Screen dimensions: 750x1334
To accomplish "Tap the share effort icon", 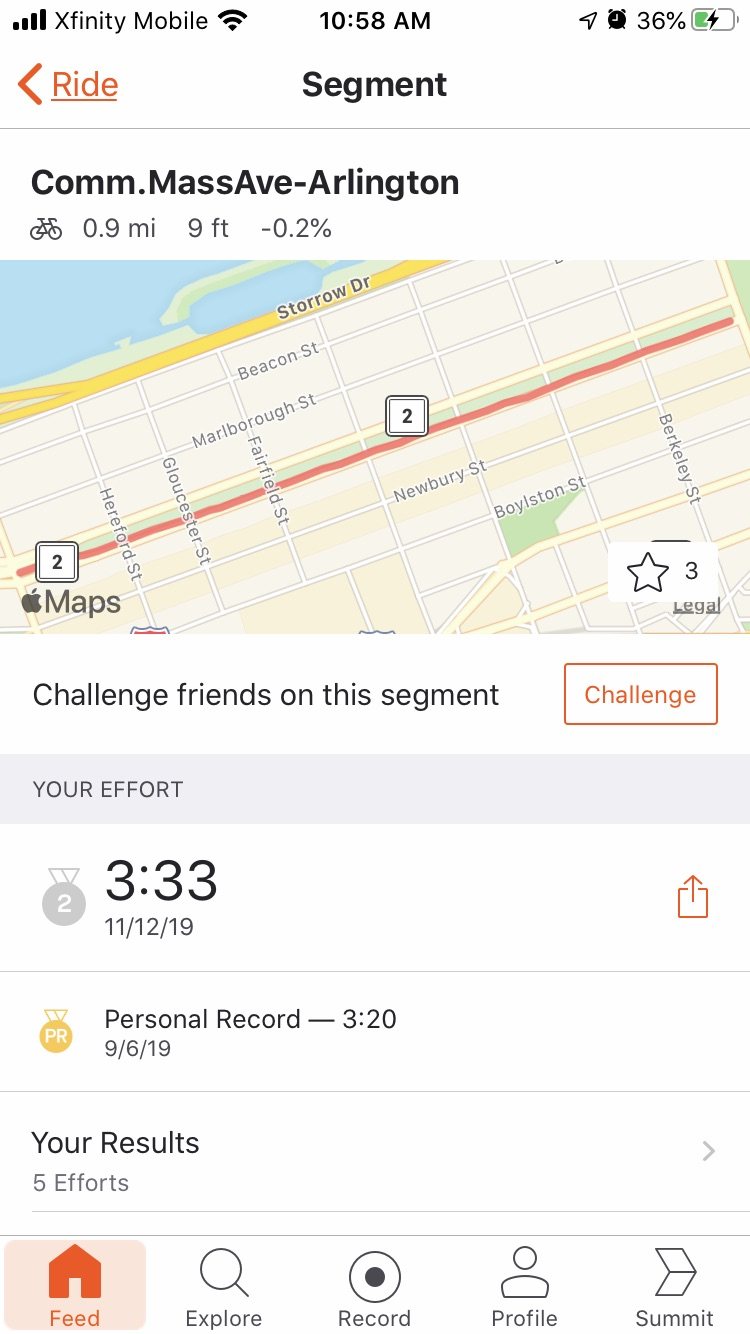I will [692, 897].
